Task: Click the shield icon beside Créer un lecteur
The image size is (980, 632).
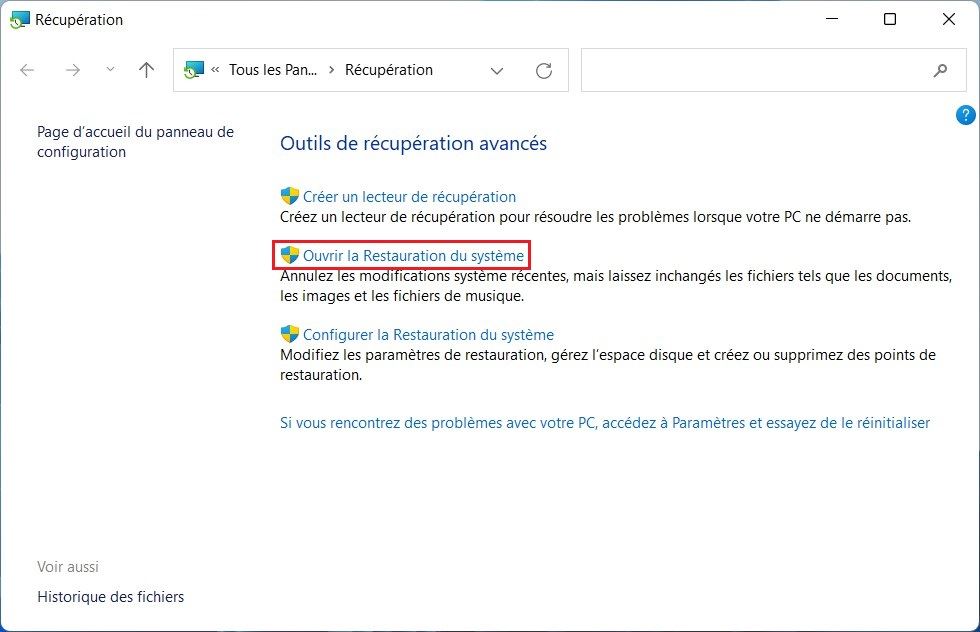Action: [x=290, y=196]
